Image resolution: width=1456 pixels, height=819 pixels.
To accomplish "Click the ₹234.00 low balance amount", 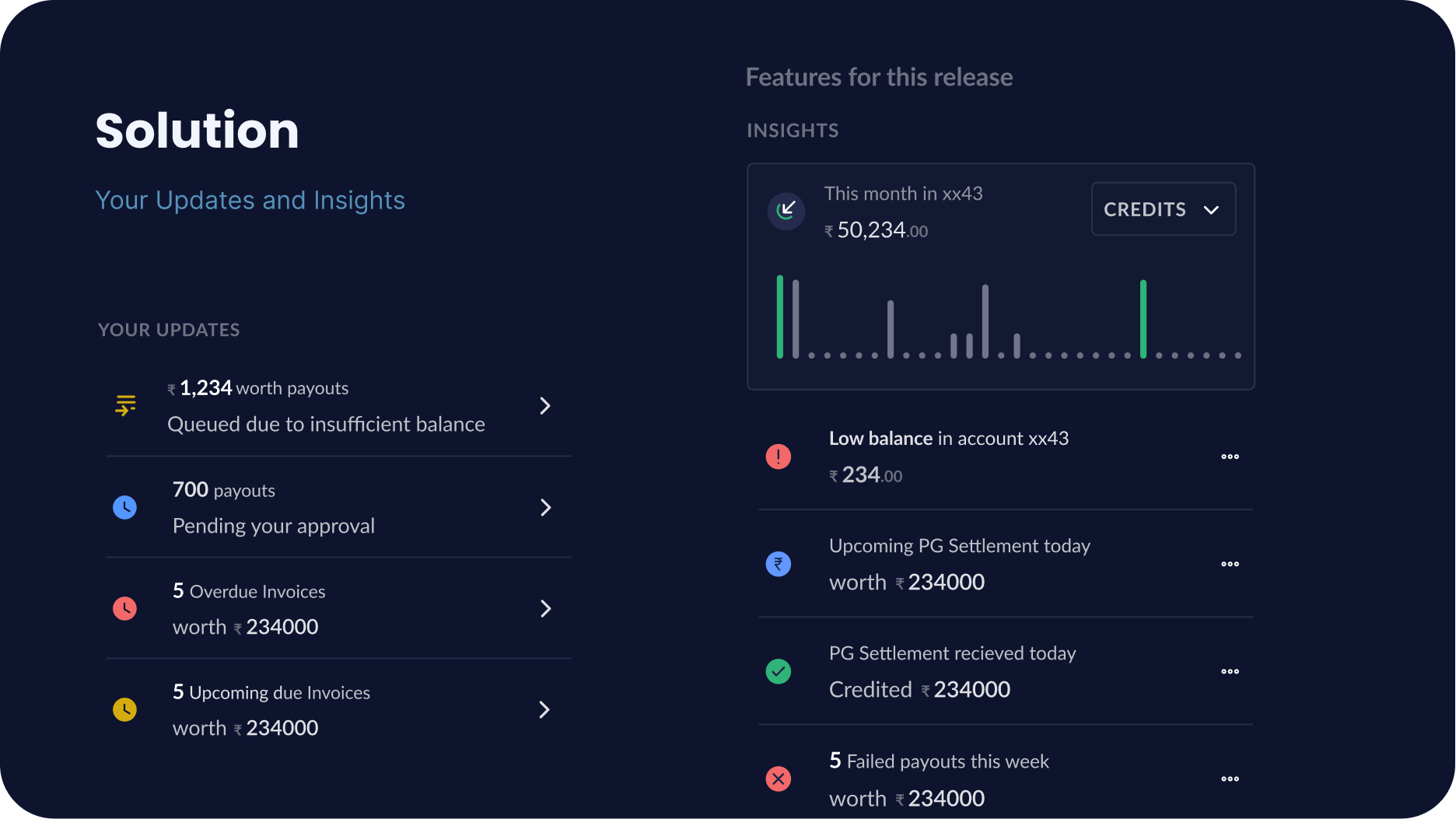I will click(x=866, y=475).
